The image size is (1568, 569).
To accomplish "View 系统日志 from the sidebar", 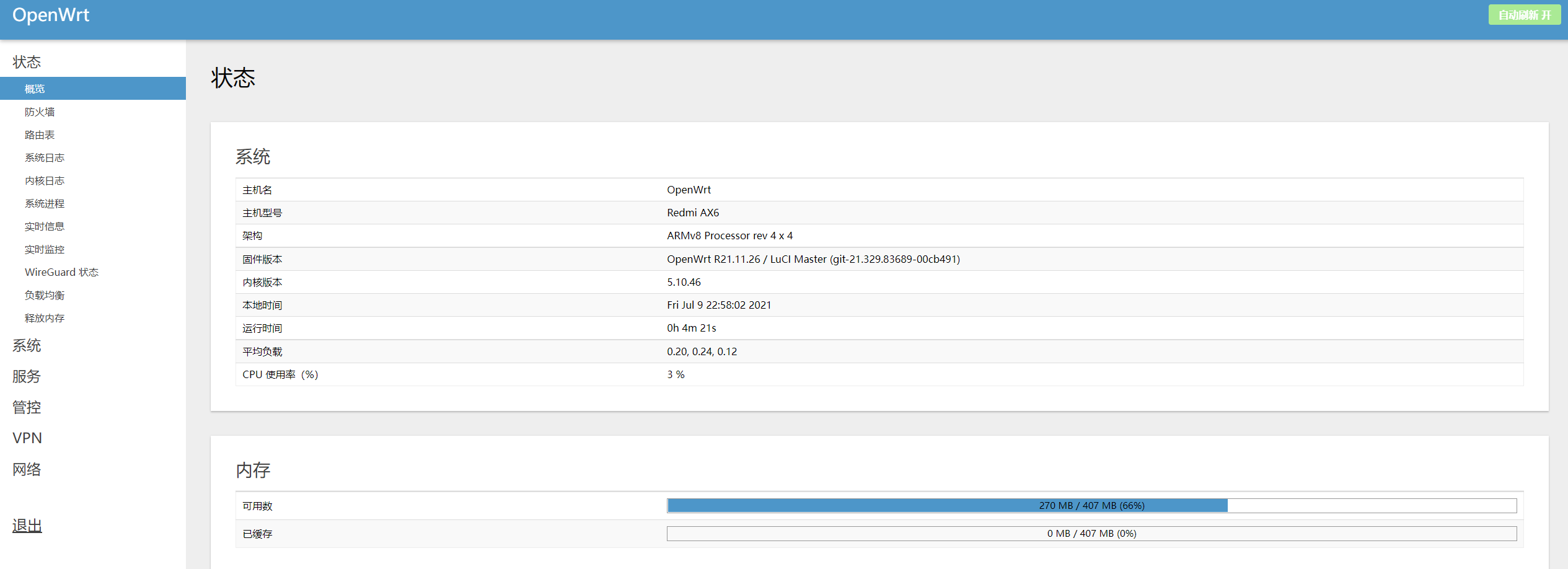I will tap(45, 157).
